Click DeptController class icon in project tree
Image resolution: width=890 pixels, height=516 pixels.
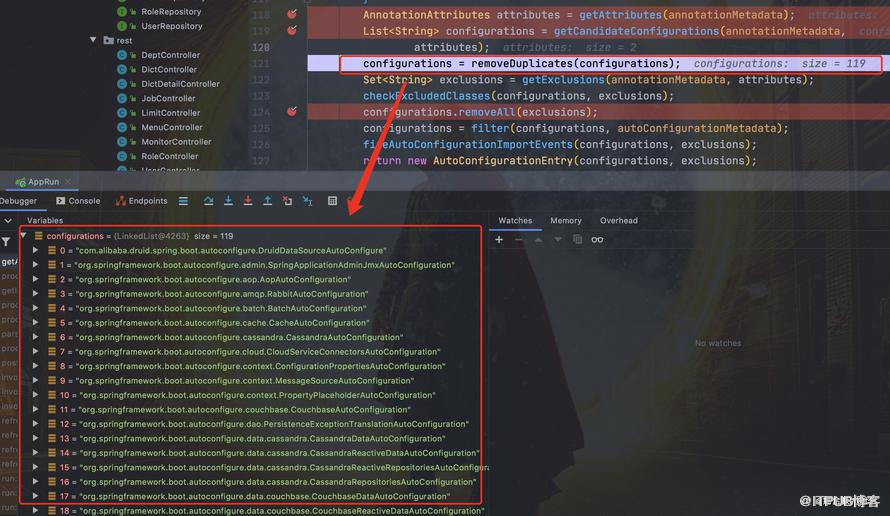coord(121,55)
